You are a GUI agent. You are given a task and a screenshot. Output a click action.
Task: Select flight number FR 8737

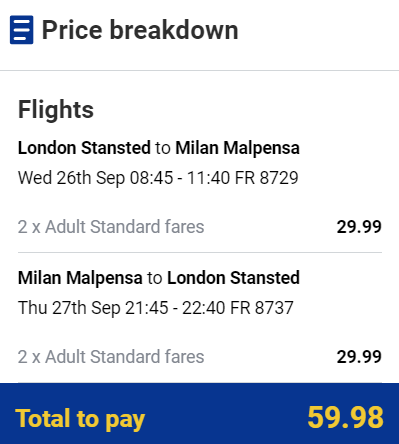click(x=262, y=307)
